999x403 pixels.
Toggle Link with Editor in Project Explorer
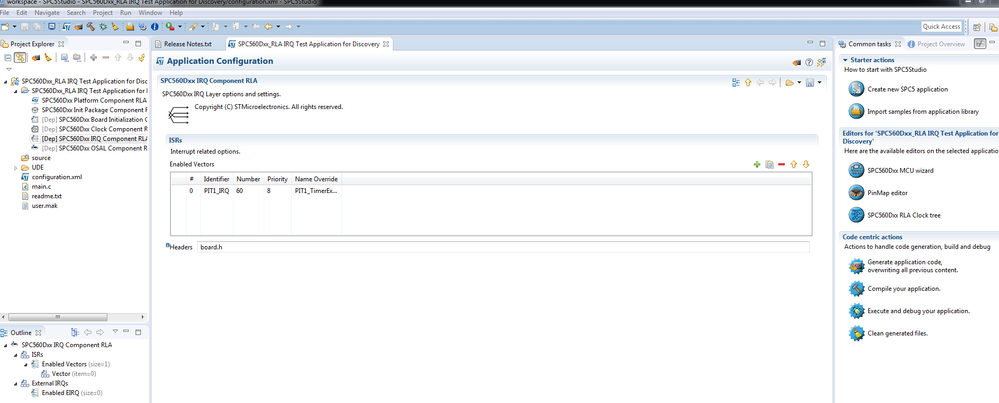pos(20,58)
